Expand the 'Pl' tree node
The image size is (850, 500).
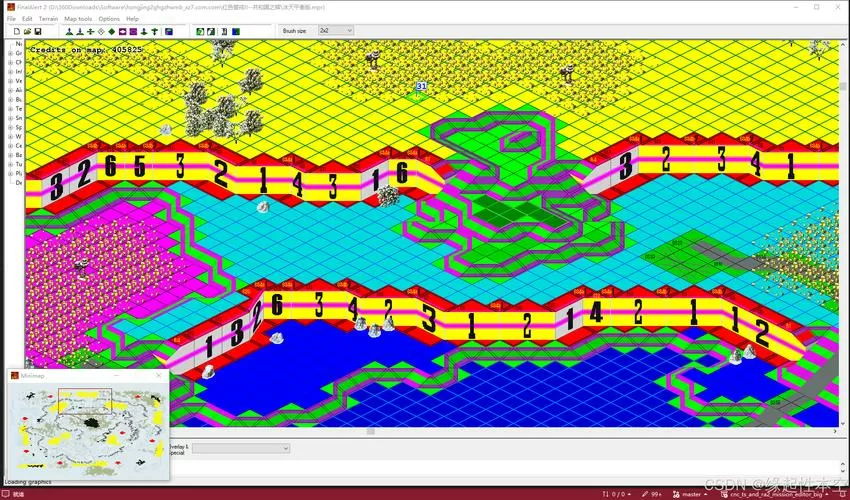pyautogui.click(x=10, y=173)
